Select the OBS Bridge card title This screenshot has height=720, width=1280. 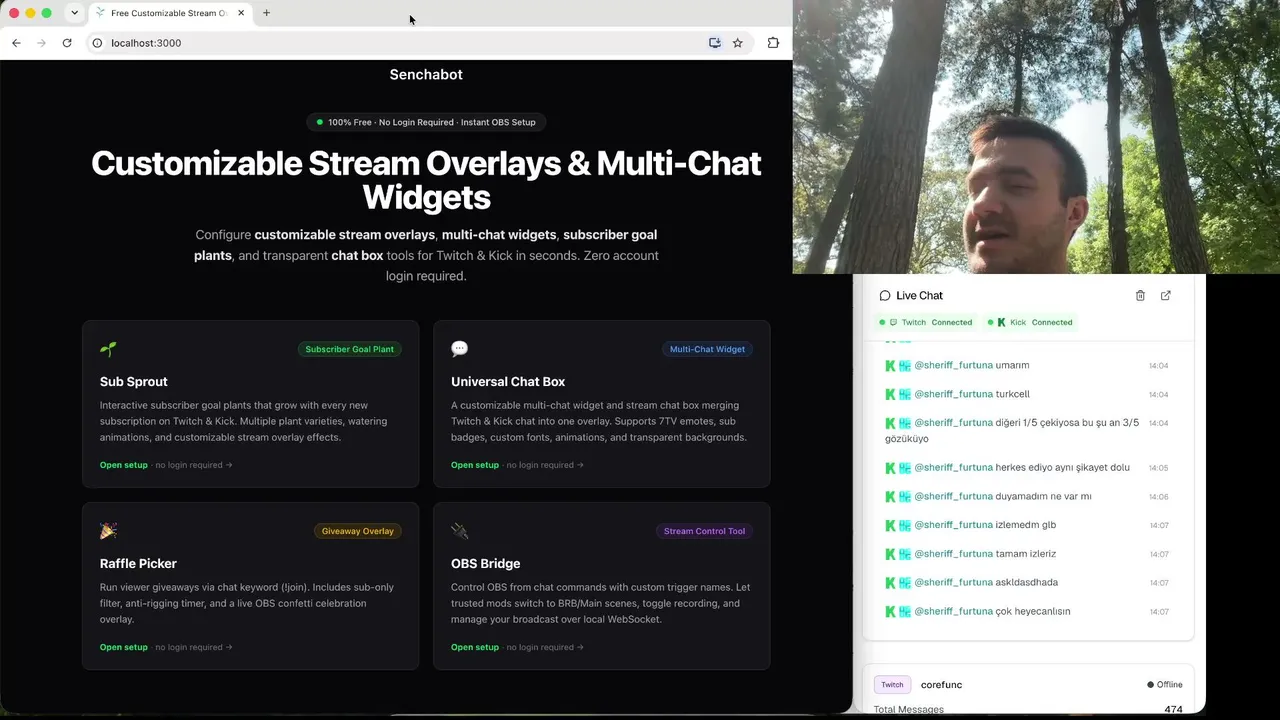tap(485, 564)
